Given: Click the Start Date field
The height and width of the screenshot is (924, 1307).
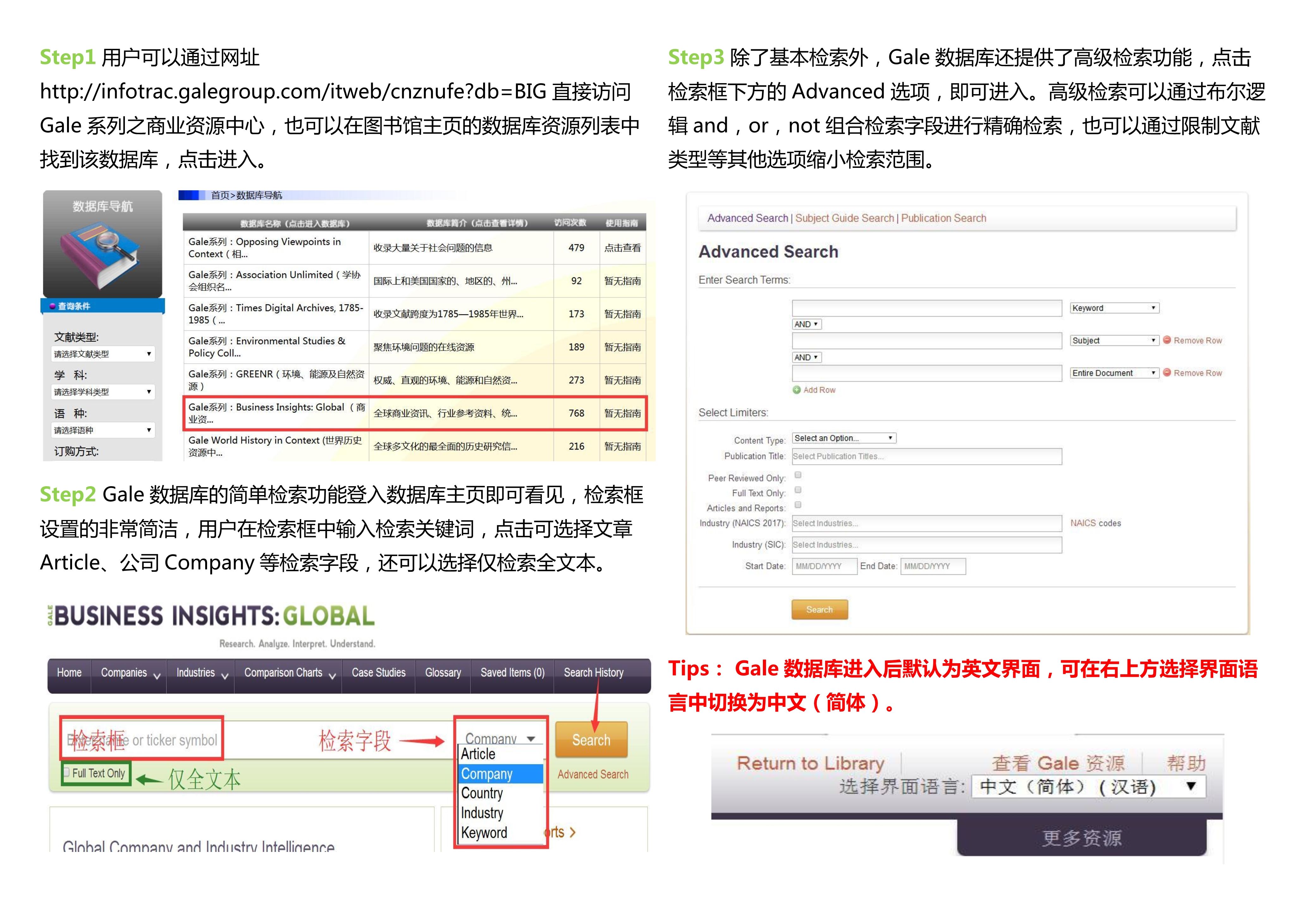Looking at the screenshot, I should tap(824, 566).
